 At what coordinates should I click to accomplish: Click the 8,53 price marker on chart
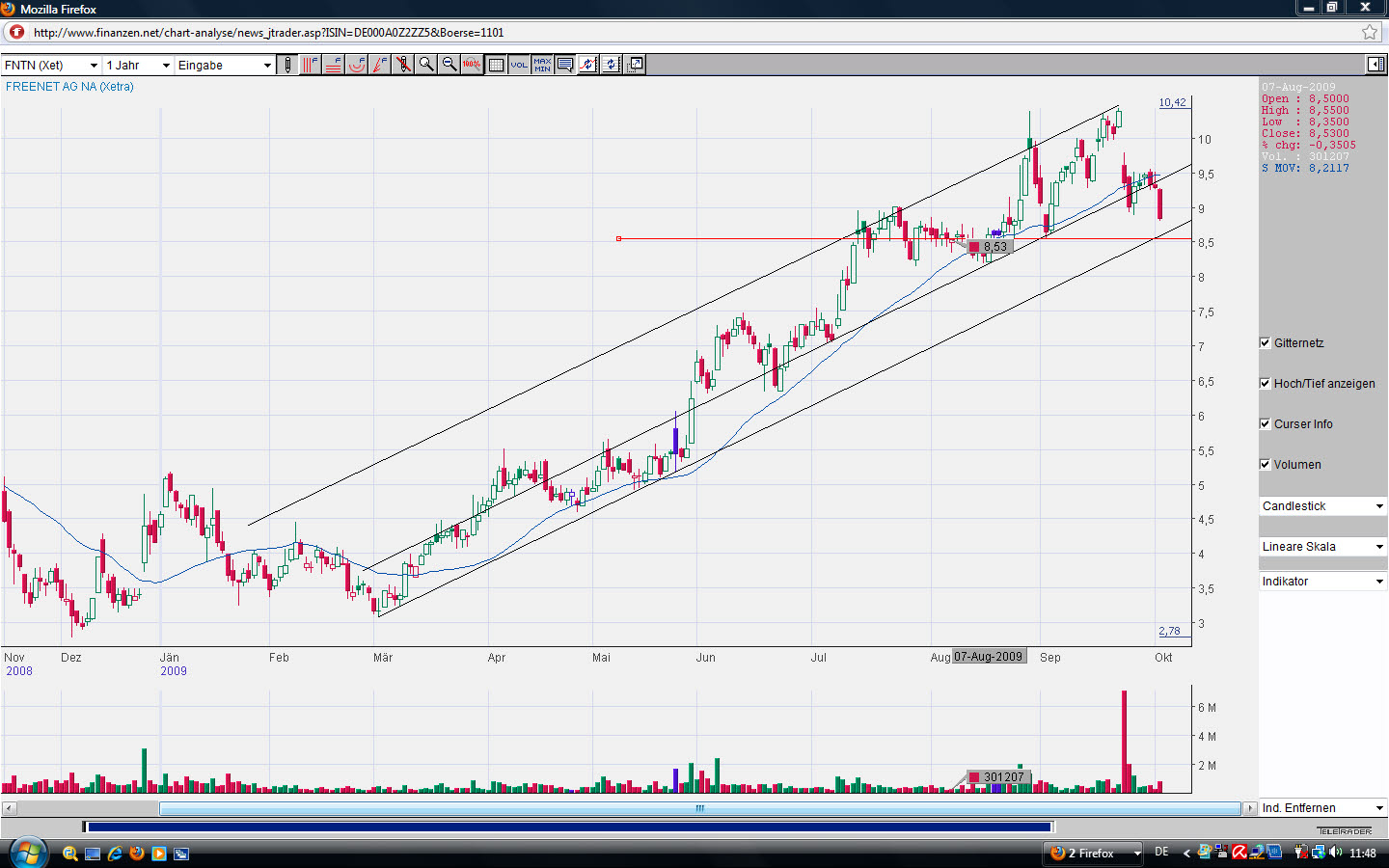pyautogui.click(x=989, y=247)
